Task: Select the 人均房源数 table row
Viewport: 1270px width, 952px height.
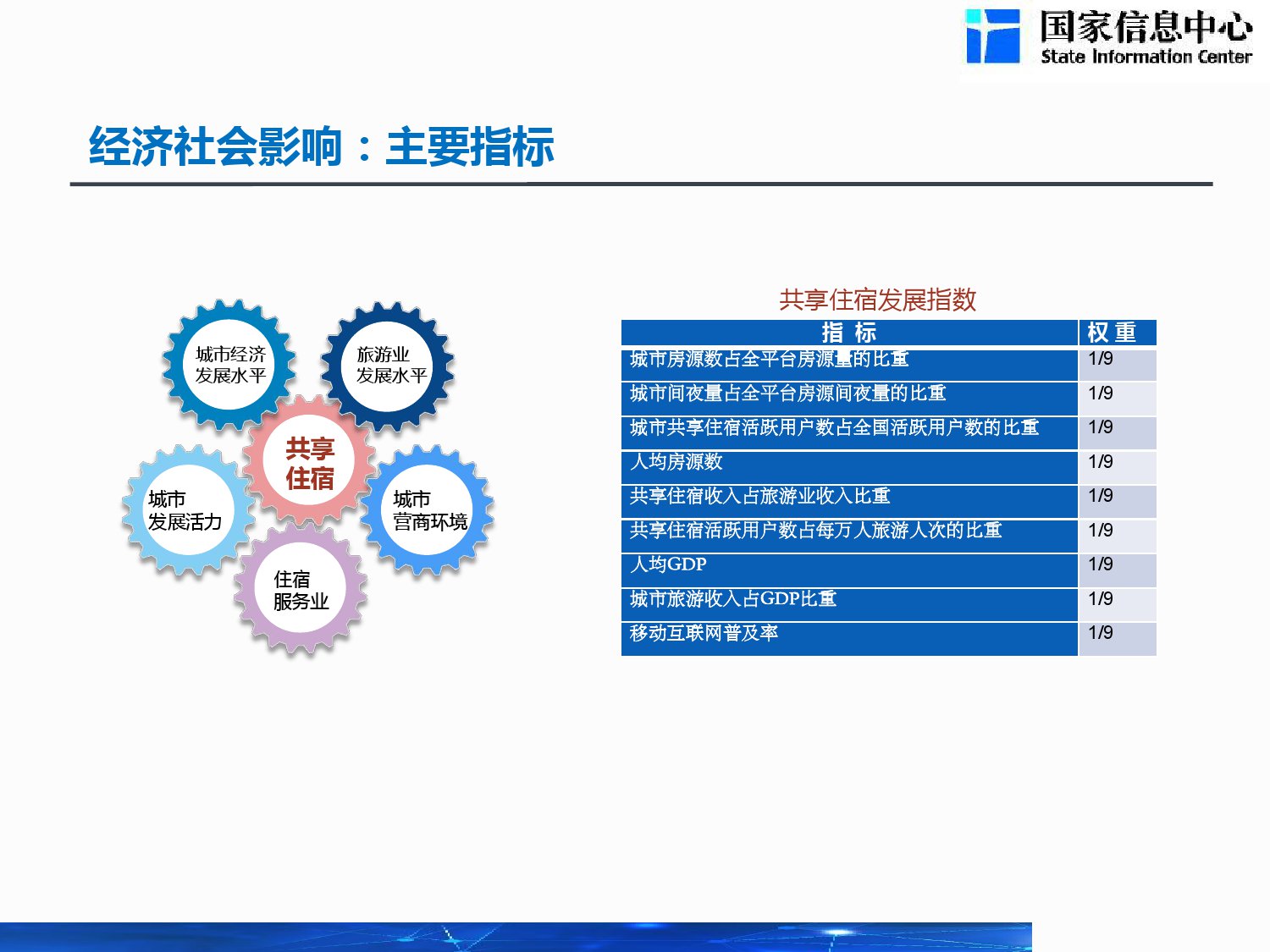Action: tap(848, 466)
